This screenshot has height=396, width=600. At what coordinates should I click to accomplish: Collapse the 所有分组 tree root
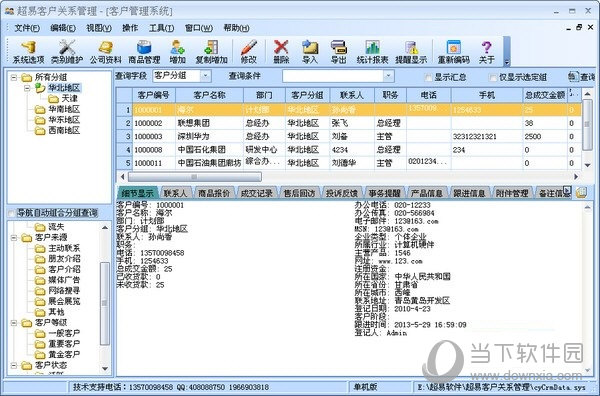tap(14, 77)
